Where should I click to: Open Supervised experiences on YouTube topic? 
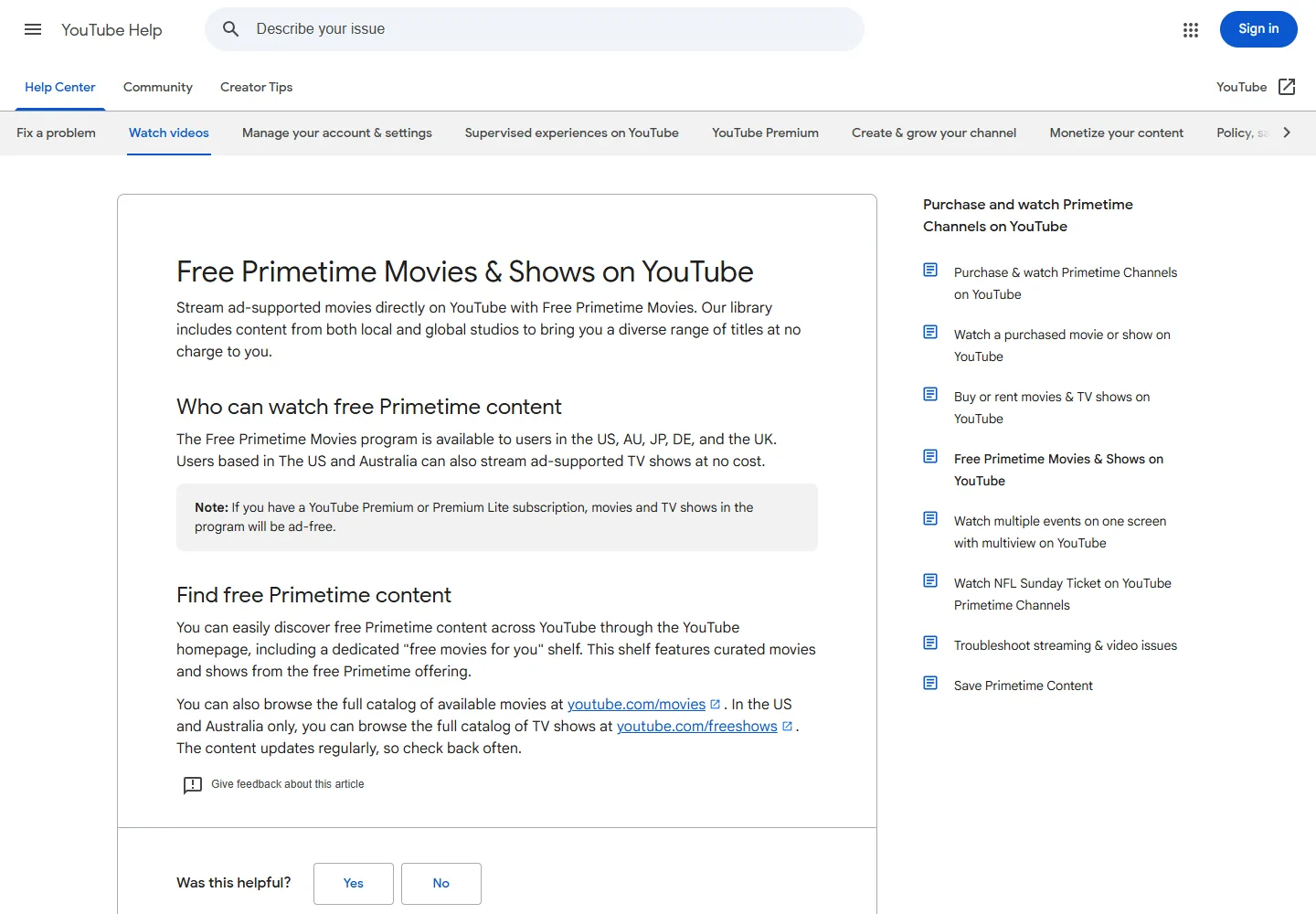572,133
